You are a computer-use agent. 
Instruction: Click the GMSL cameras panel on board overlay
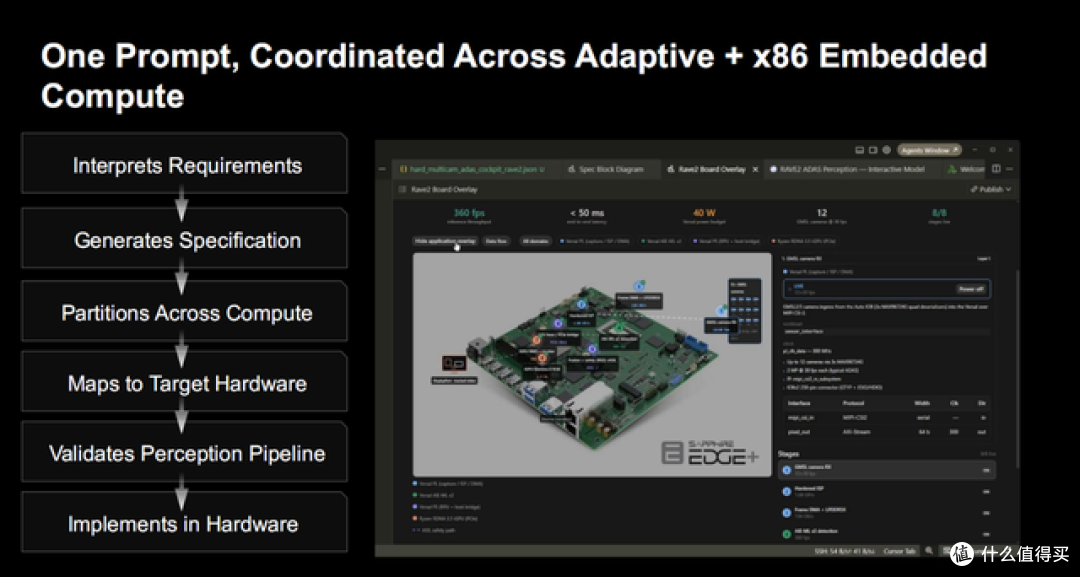coord(745,310)
